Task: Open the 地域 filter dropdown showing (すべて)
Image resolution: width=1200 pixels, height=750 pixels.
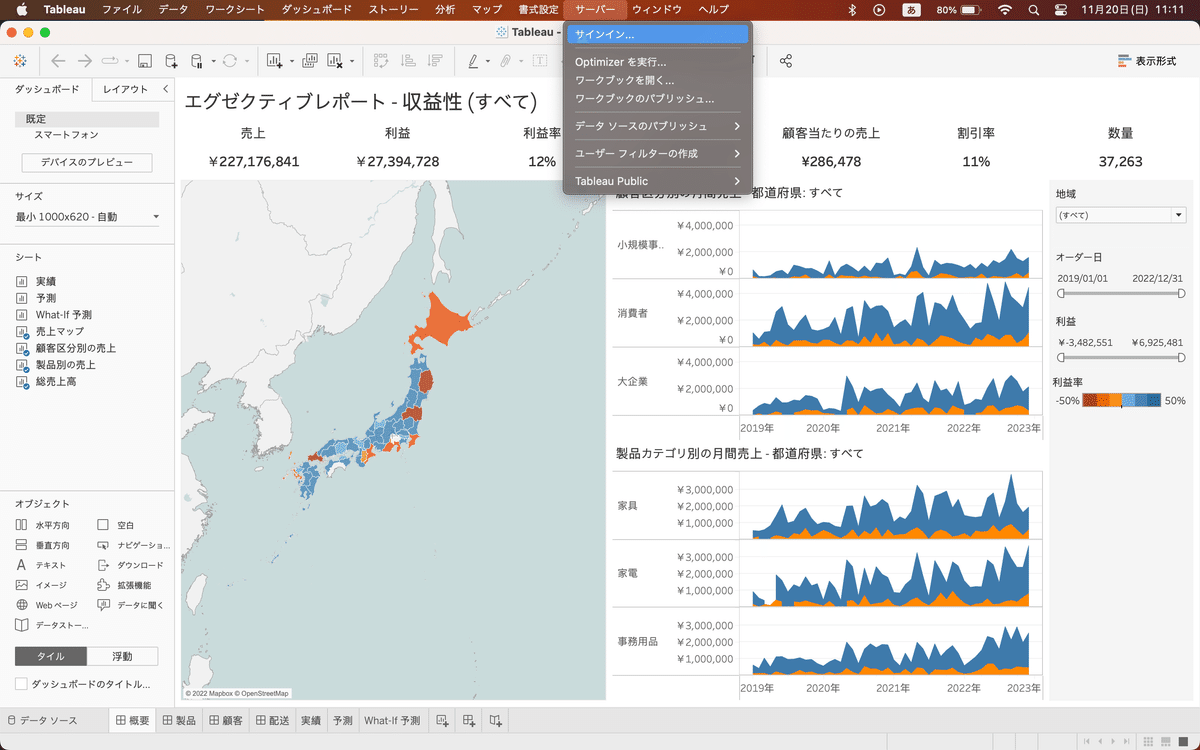Action: coord(1121,215)
